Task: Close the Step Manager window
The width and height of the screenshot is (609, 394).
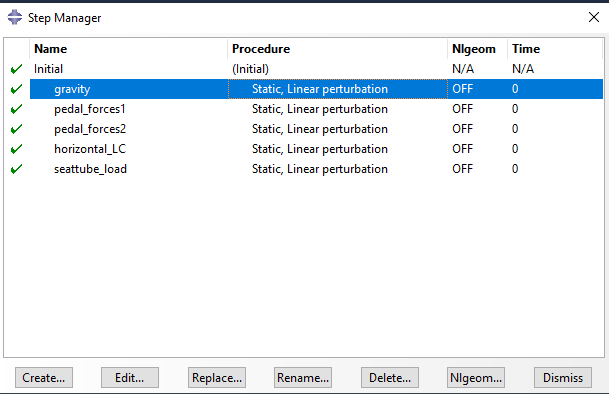Action: pyautogui.click(x=594, y=17)
